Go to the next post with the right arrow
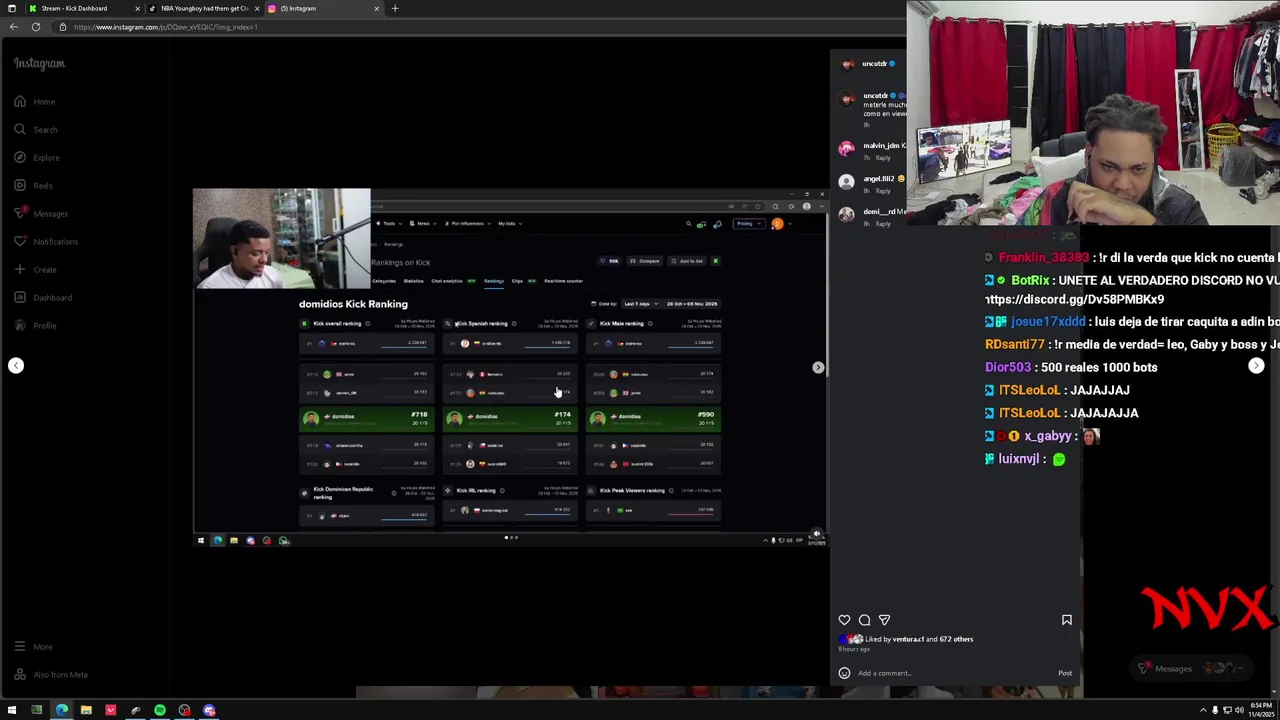The height and width of the screenshot is (720, 1280). 1256,366
